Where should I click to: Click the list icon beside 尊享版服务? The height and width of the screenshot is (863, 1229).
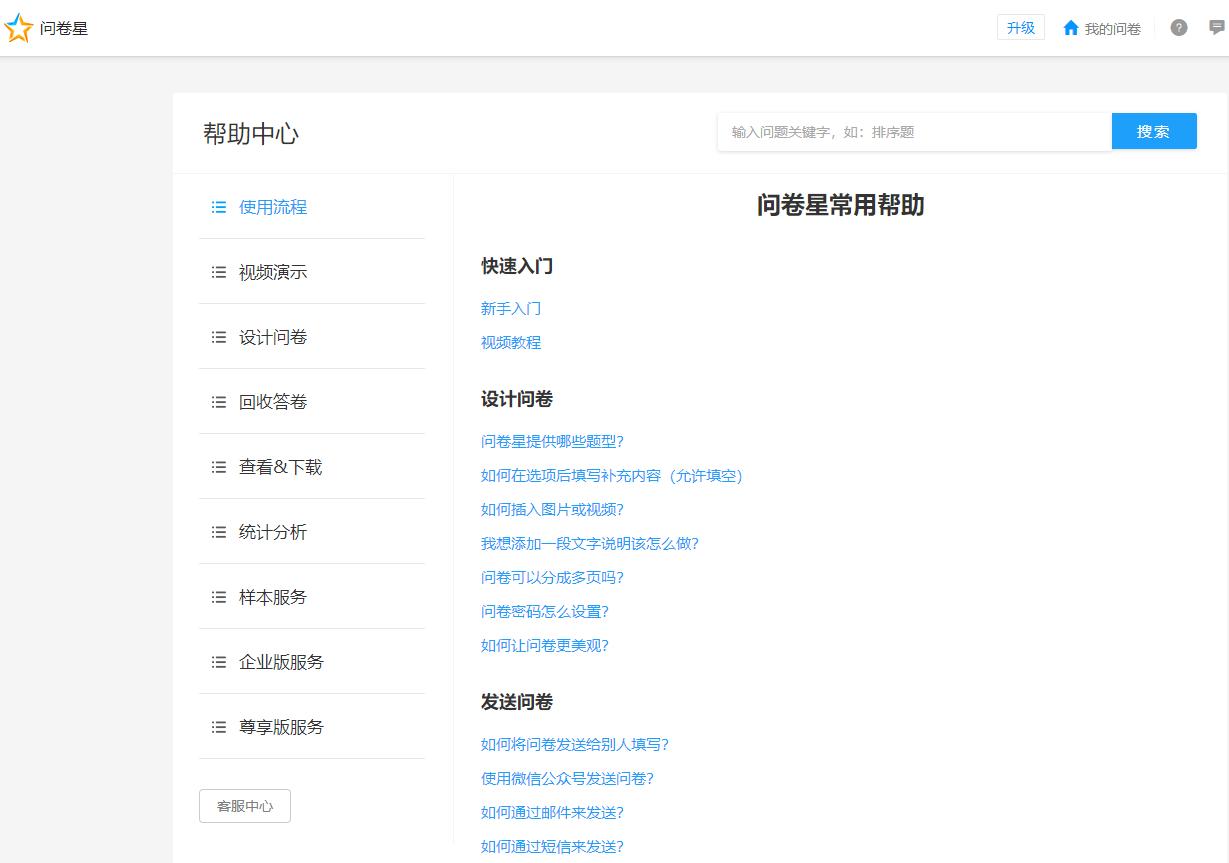tap(218, 727)
